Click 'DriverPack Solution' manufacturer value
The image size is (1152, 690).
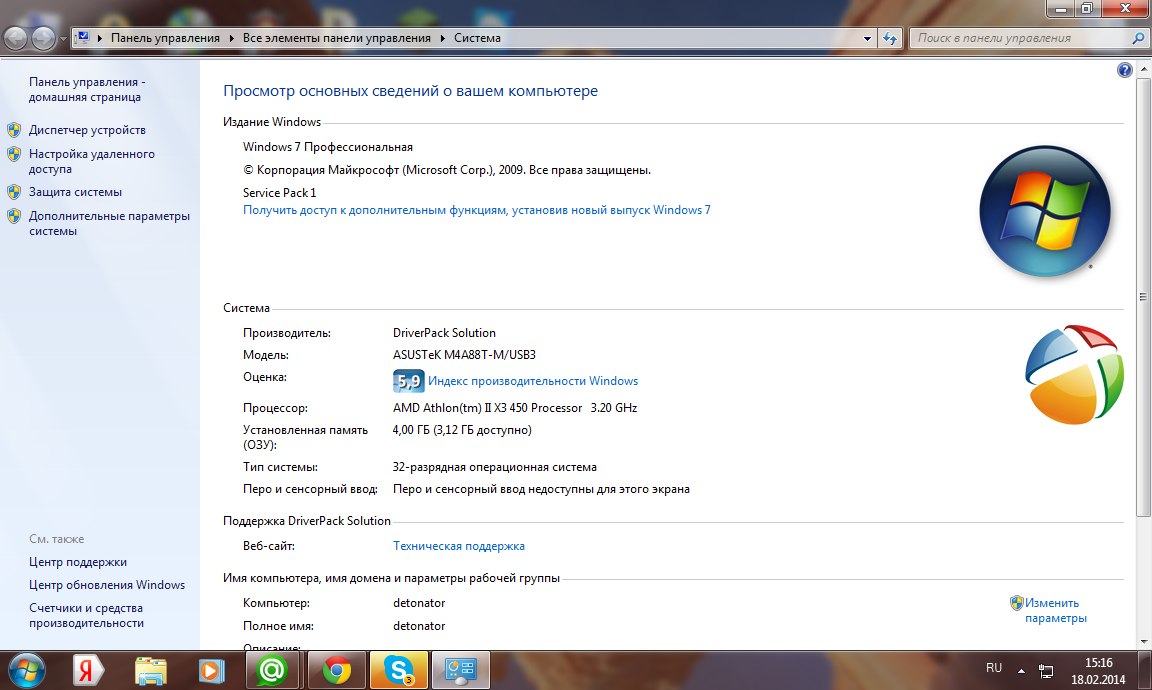444,333
